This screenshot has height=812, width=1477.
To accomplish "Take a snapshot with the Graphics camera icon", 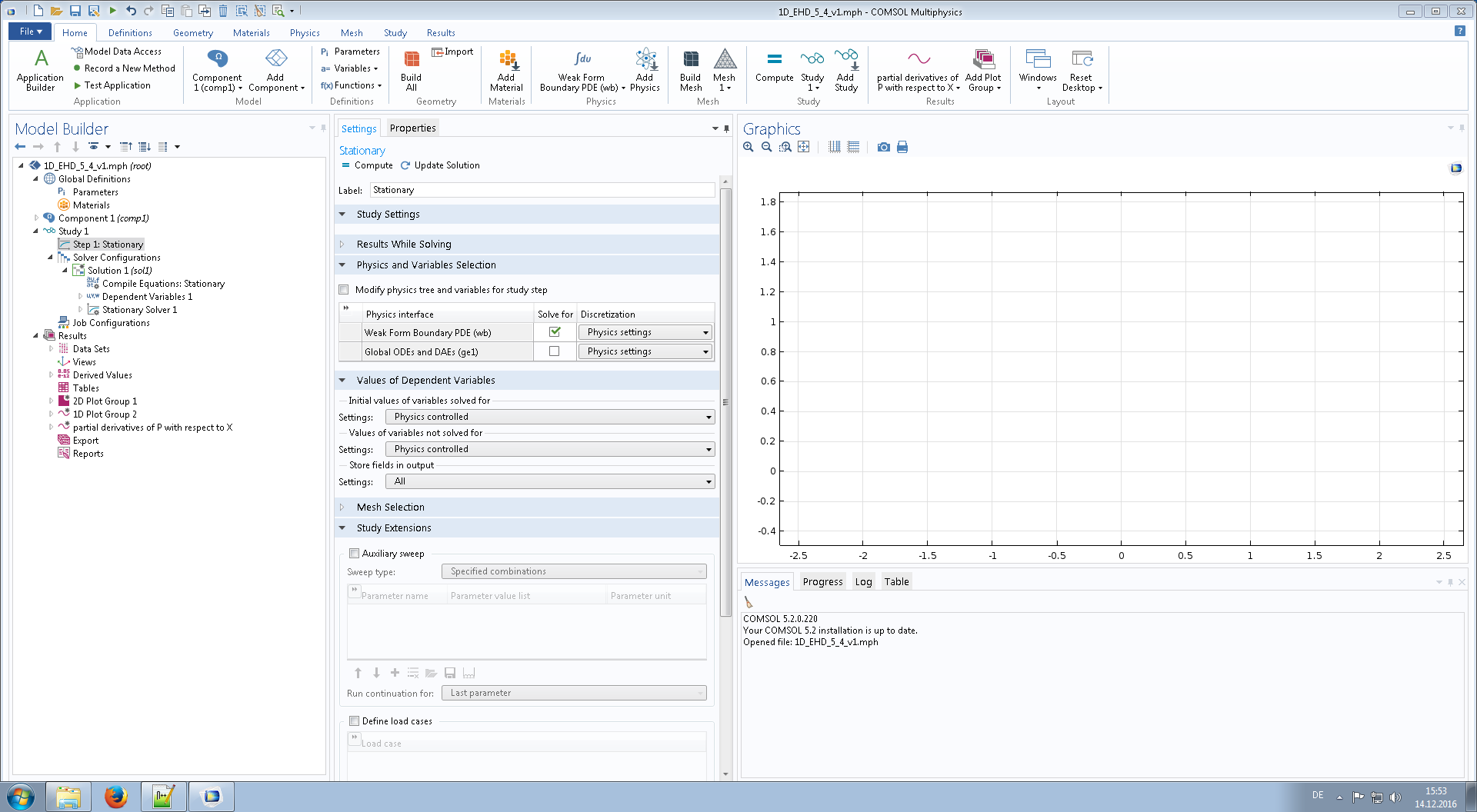I will tap(884, 147).
